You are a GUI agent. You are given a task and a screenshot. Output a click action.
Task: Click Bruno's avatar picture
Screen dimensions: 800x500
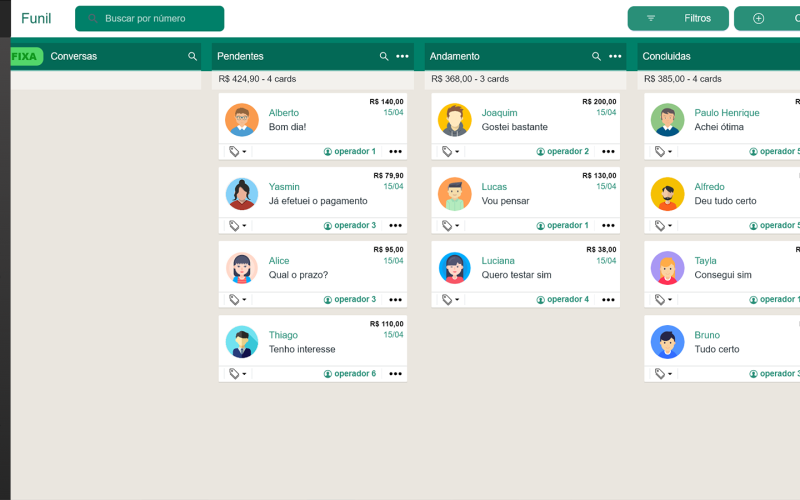point(667,342)
